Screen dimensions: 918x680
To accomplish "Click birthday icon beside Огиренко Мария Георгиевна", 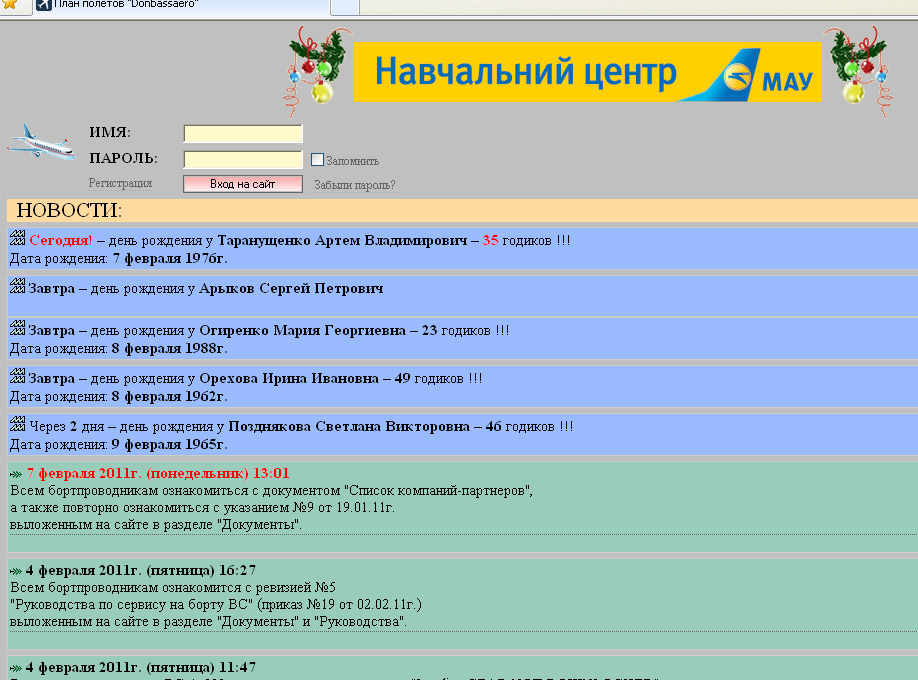I will (17, 329).
